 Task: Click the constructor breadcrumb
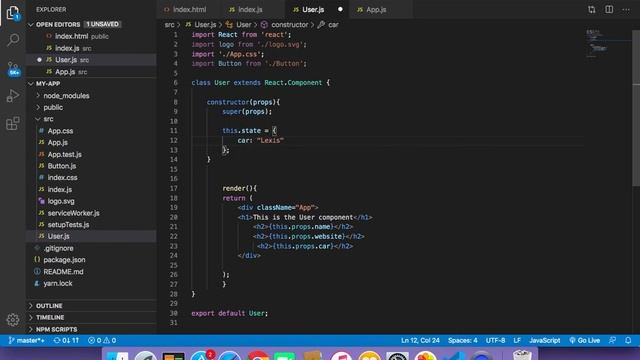285,25
